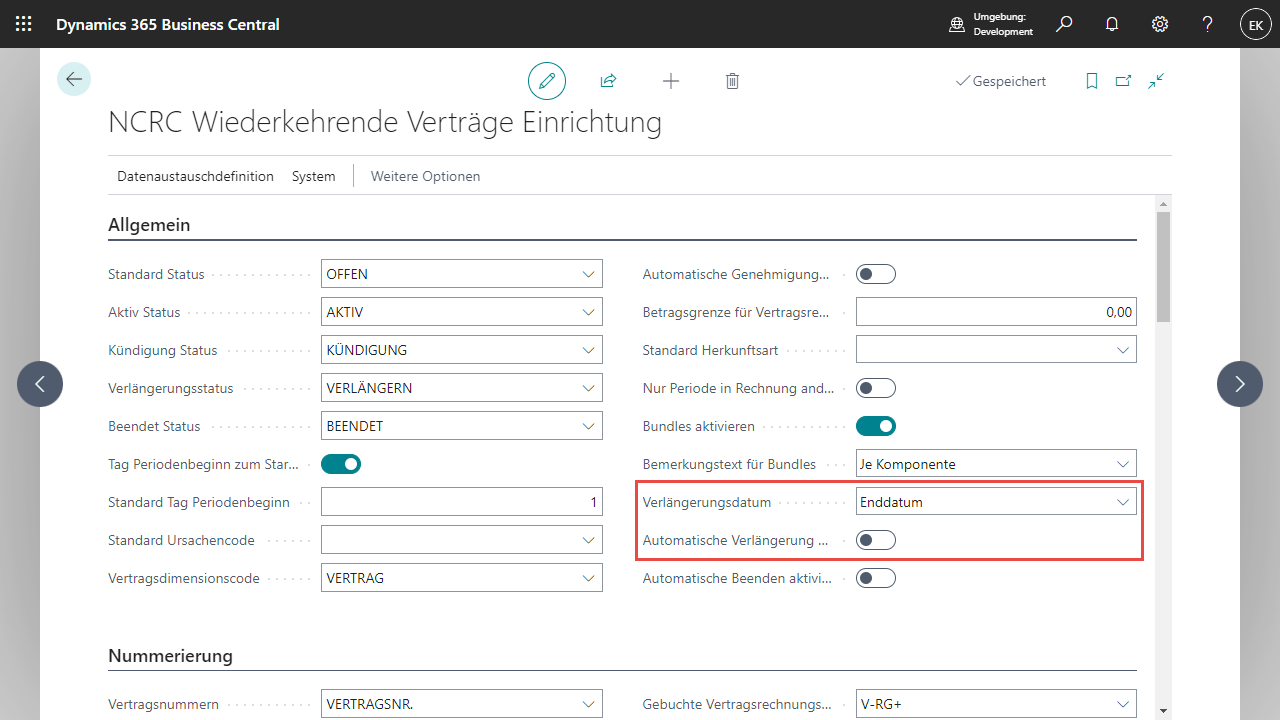Delete record using the trash icon
This screenshot has width=1280, height=720.
tap(732, 81)
